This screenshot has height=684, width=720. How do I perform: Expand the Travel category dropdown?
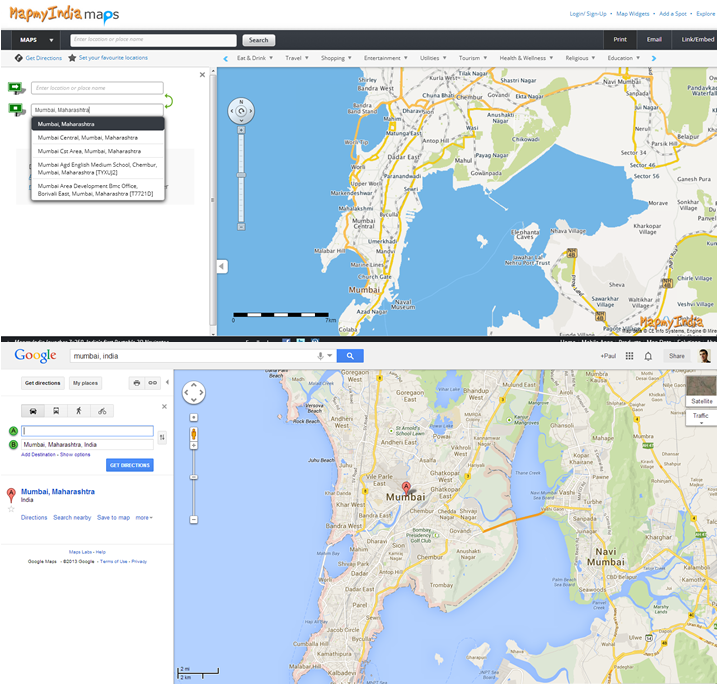point(297,58)
